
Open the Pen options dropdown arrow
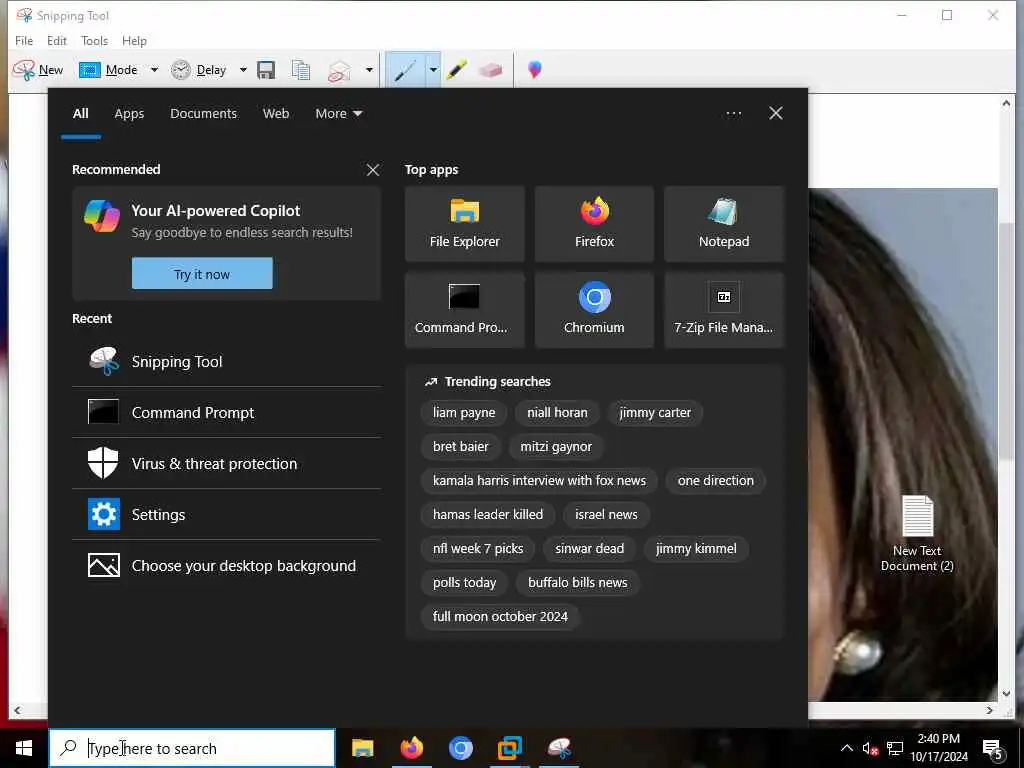click(433, 70)
